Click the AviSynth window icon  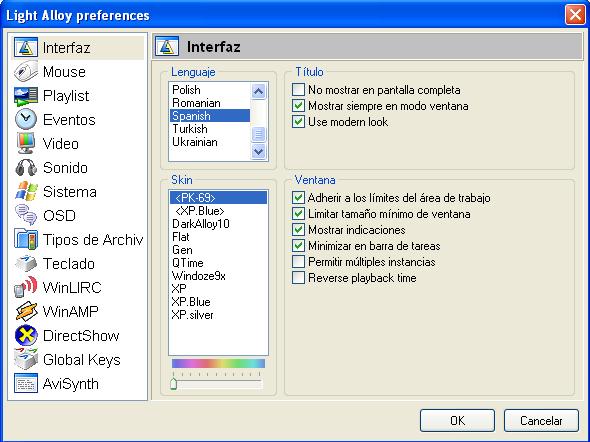click(x=26, y=384)
